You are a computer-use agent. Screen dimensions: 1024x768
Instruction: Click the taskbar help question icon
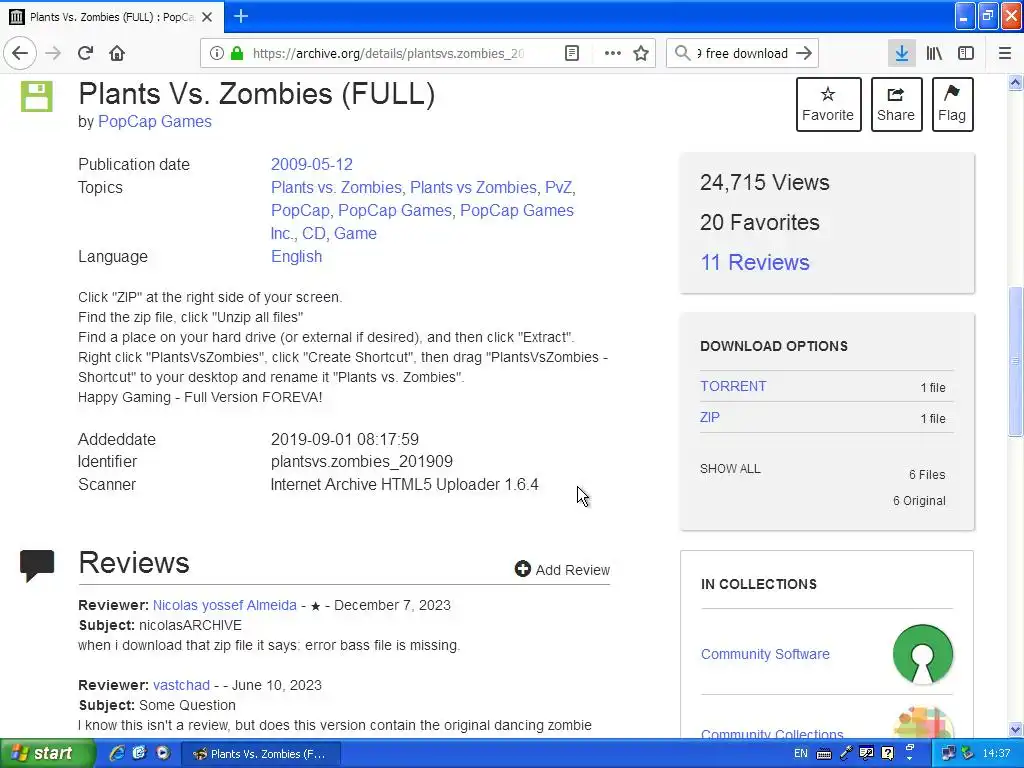tap(888, 753)
